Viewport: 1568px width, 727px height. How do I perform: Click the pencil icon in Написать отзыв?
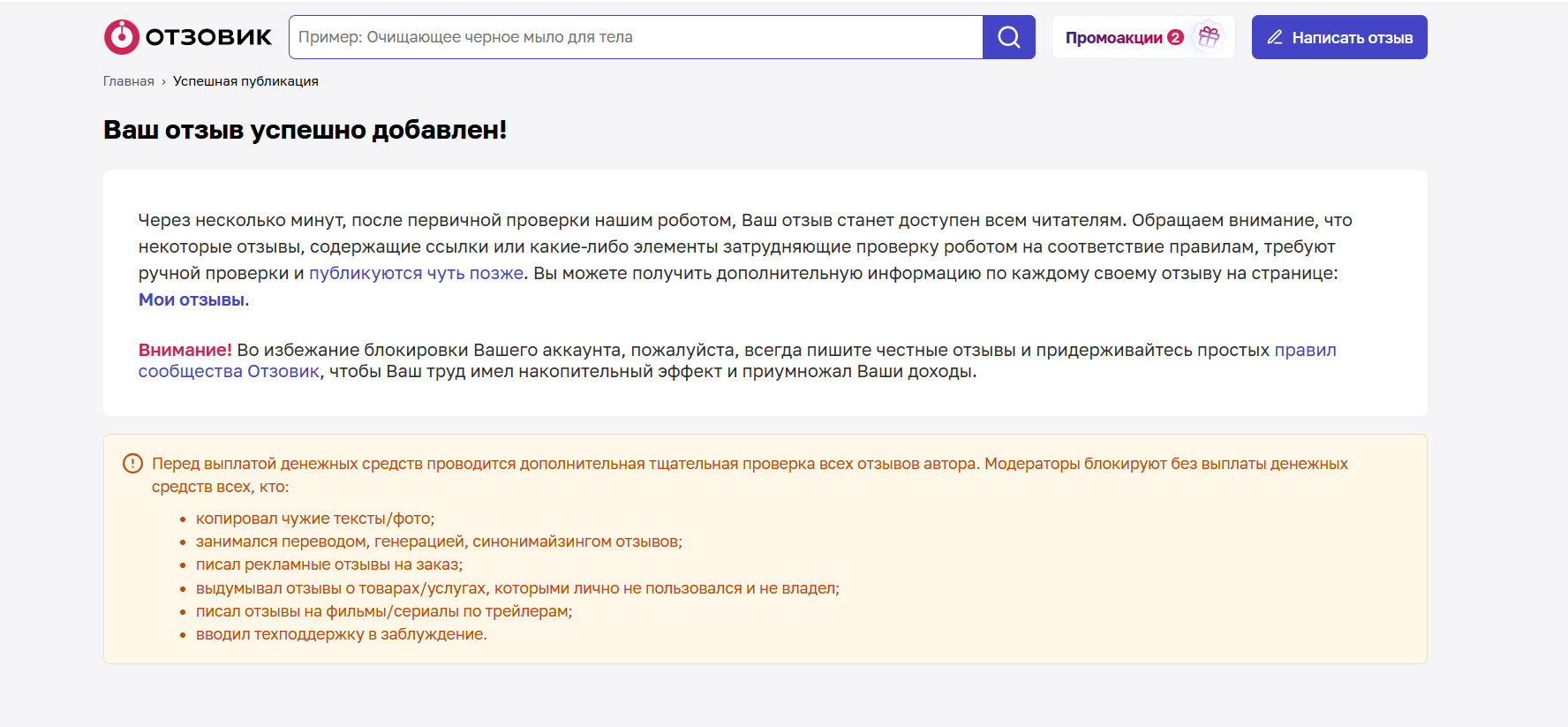tap(1275, 37)
